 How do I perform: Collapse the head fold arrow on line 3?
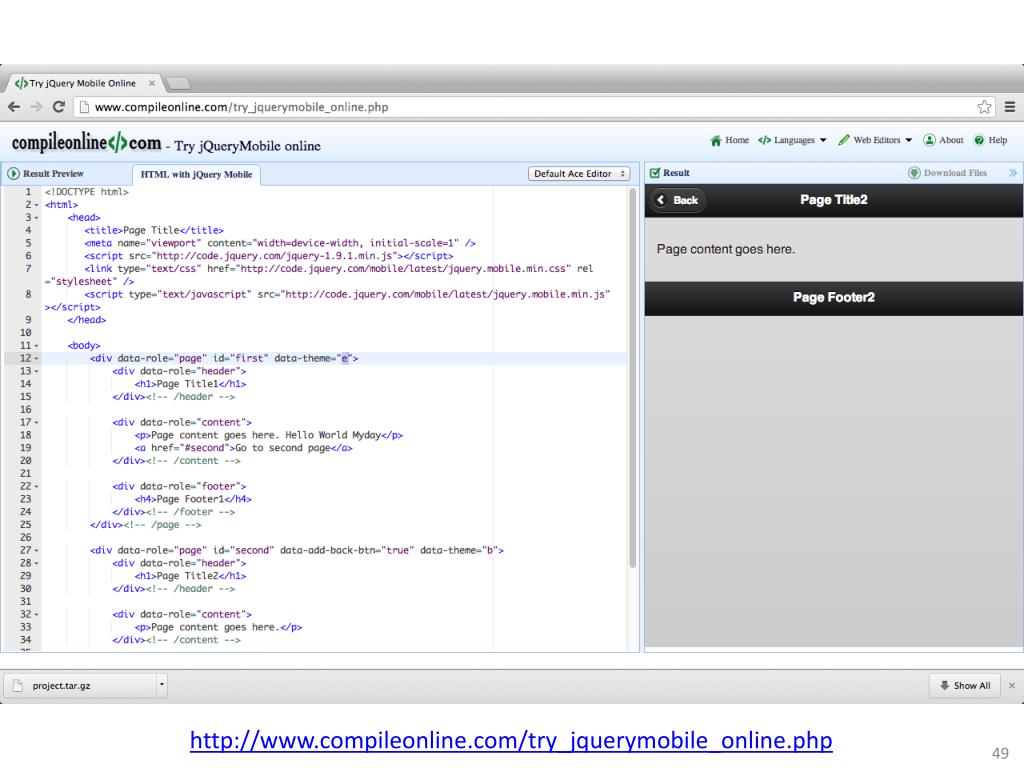point(36,217)
